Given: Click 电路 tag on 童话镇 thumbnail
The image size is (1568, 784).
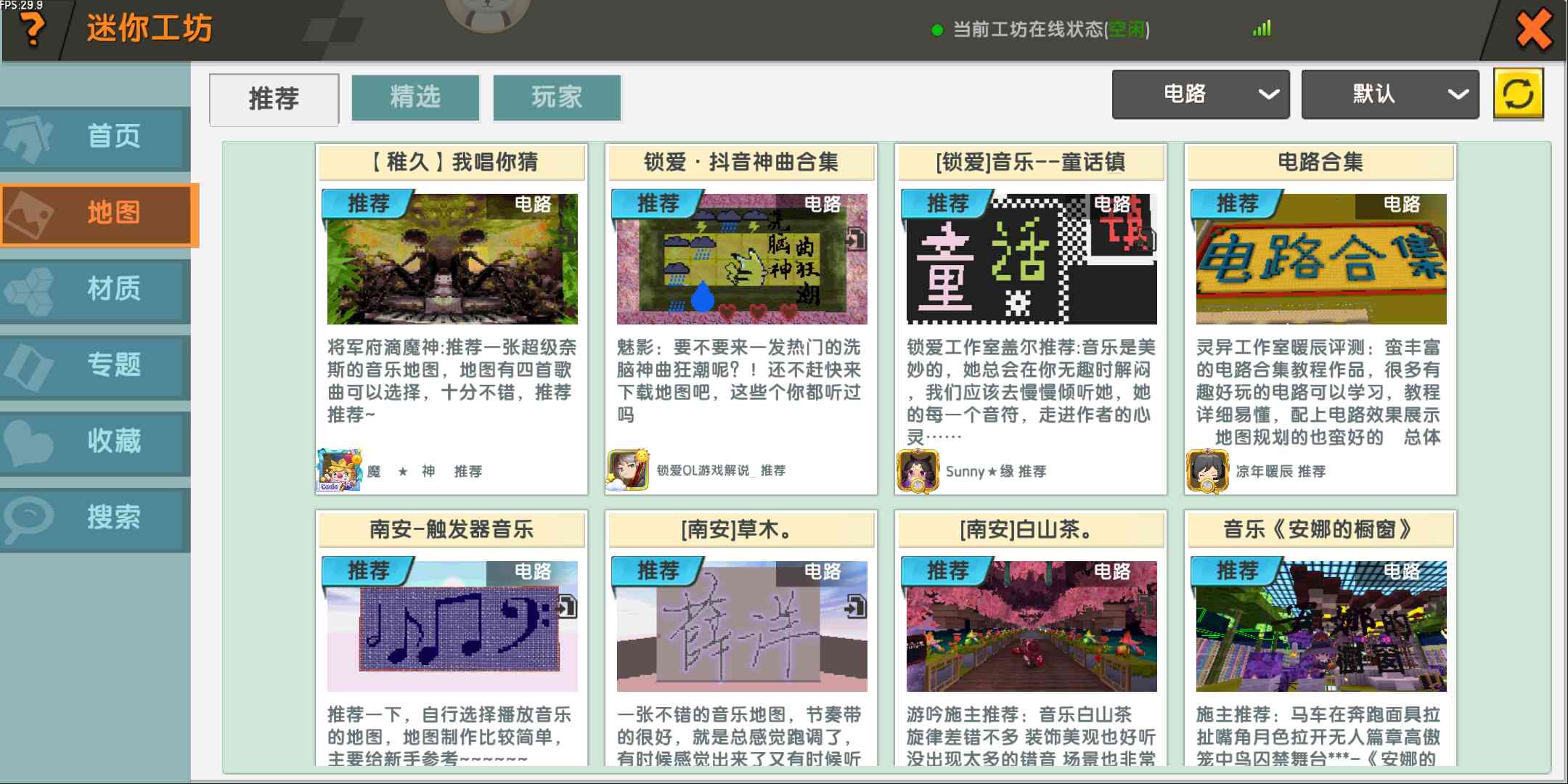Looking at the screenshot, I should [1112, 204].
